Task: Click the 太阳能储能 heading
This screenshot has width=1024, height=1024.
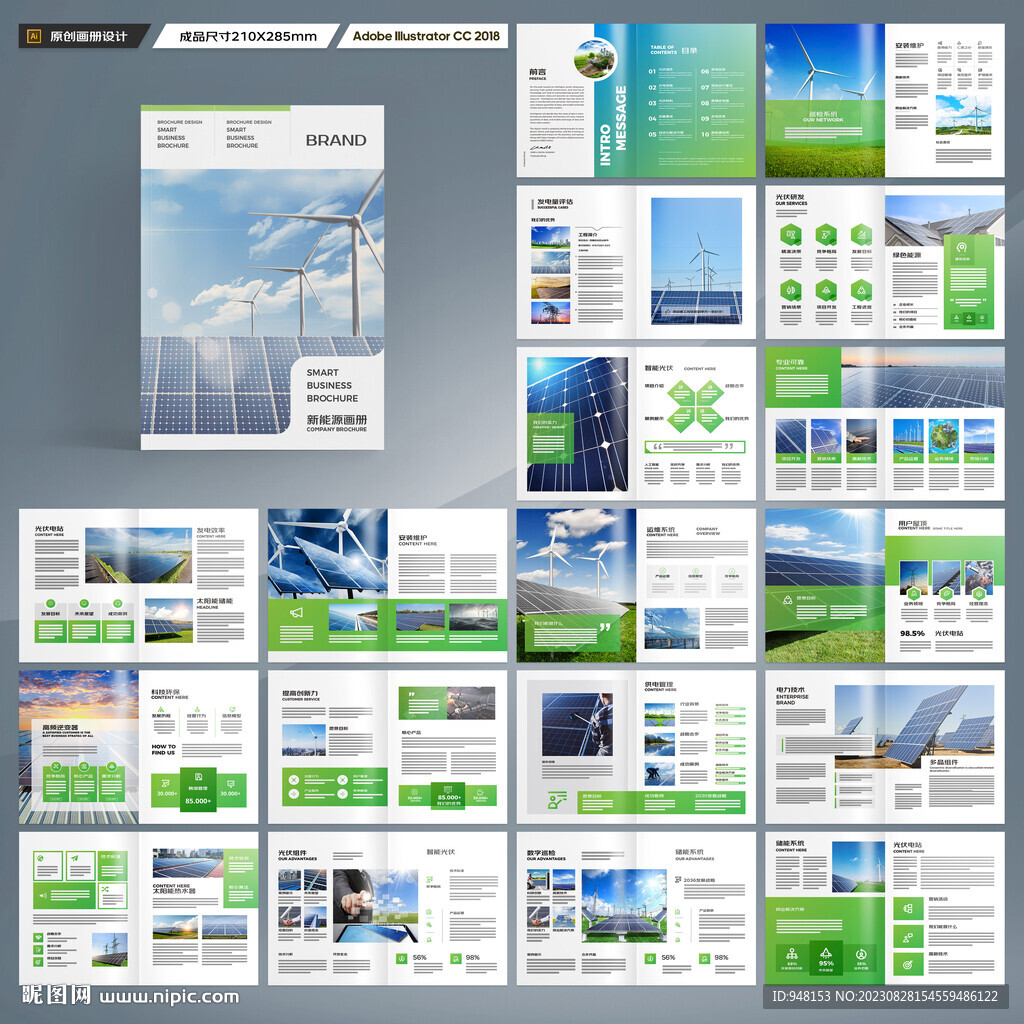Action: (x=215, y=601)
